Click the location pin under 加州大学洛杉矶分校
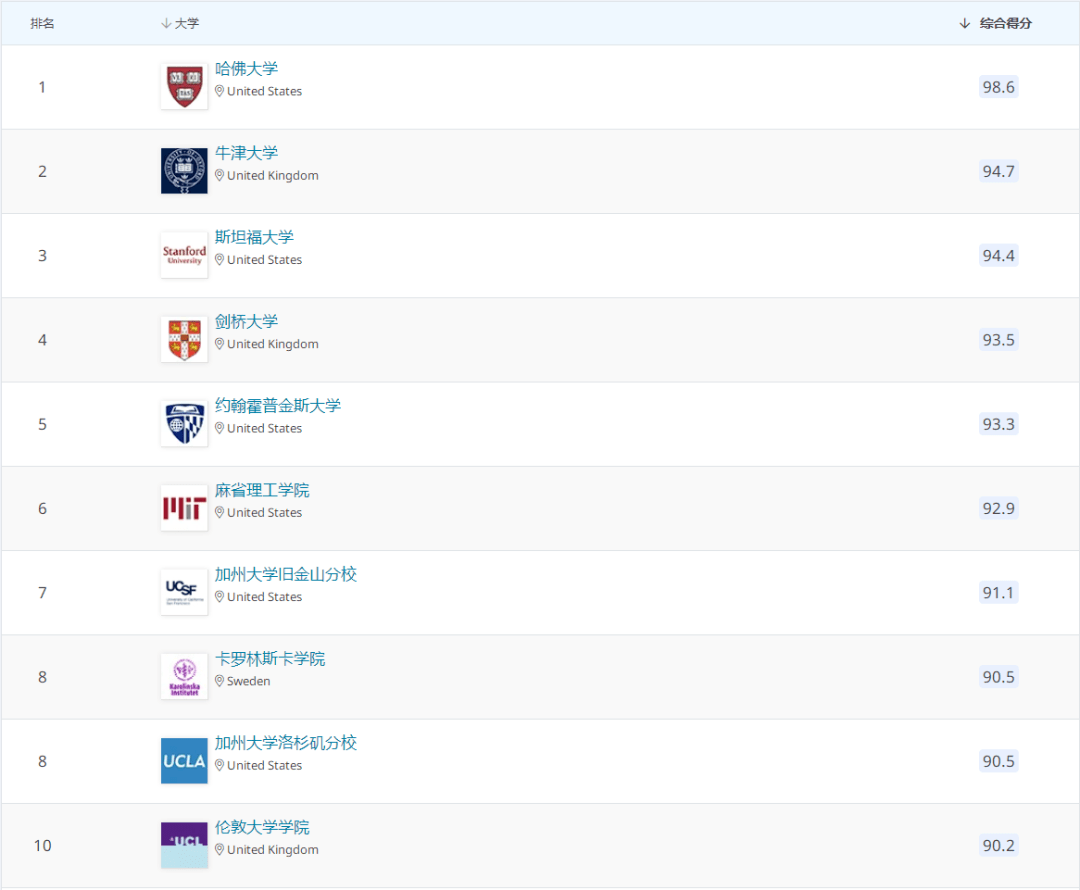 [219, 765]
